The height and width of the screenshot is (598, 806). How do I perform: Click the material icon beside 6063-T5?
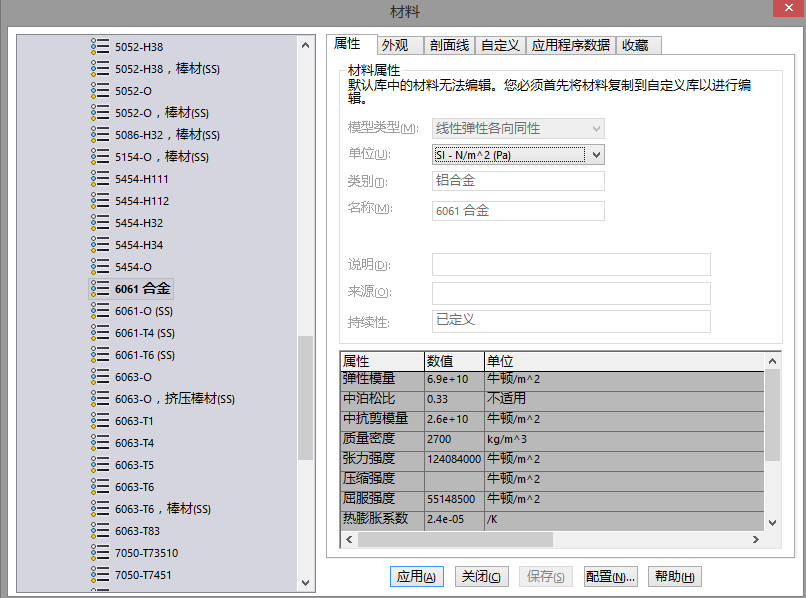click(100, 465)
